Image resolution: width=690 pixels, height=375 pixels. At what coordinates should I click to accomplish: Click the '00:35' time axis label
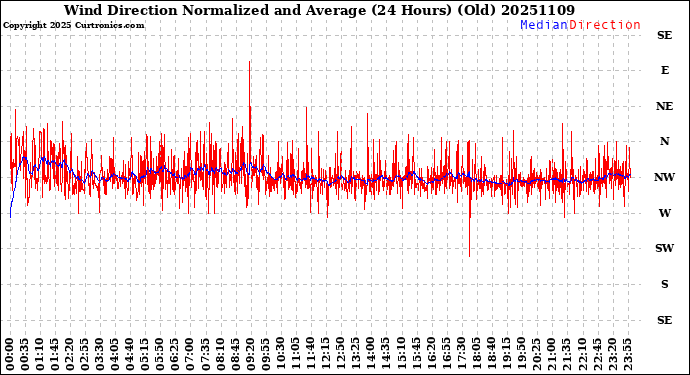coord(25,354)
